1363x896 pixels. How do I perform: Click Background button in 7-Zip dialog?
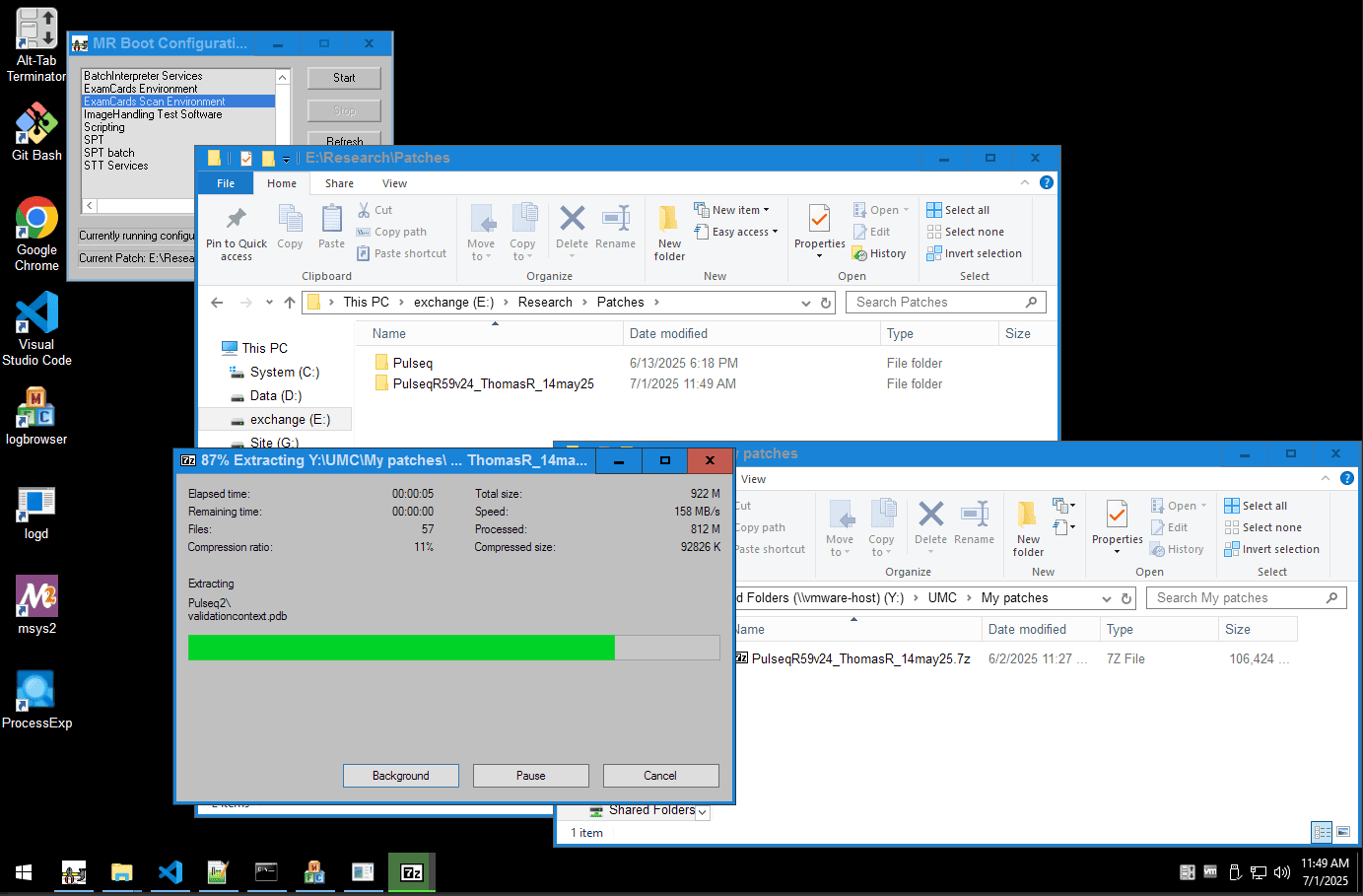[401, 776]
